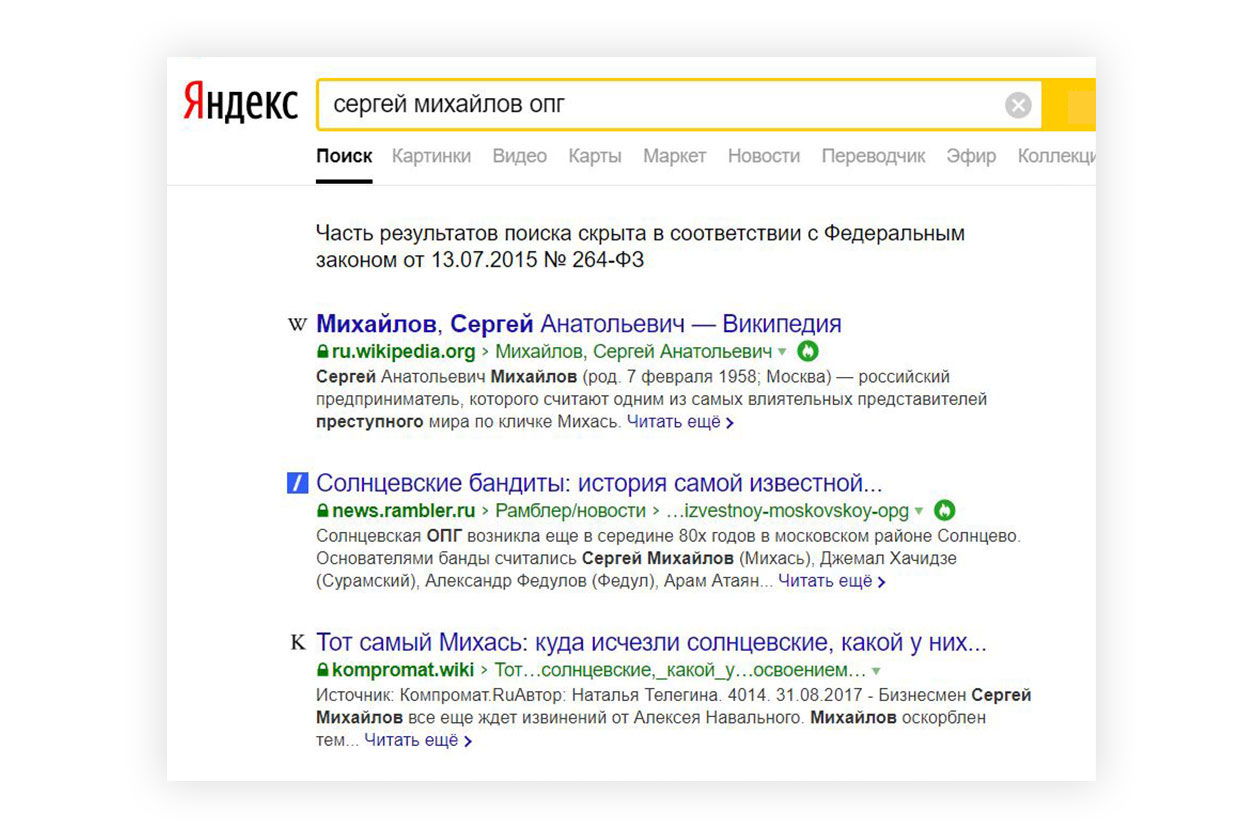The height and width of the screenshot is (839, 1258).
Task: Switch to the Картинки tab
Action: point(431,156)
